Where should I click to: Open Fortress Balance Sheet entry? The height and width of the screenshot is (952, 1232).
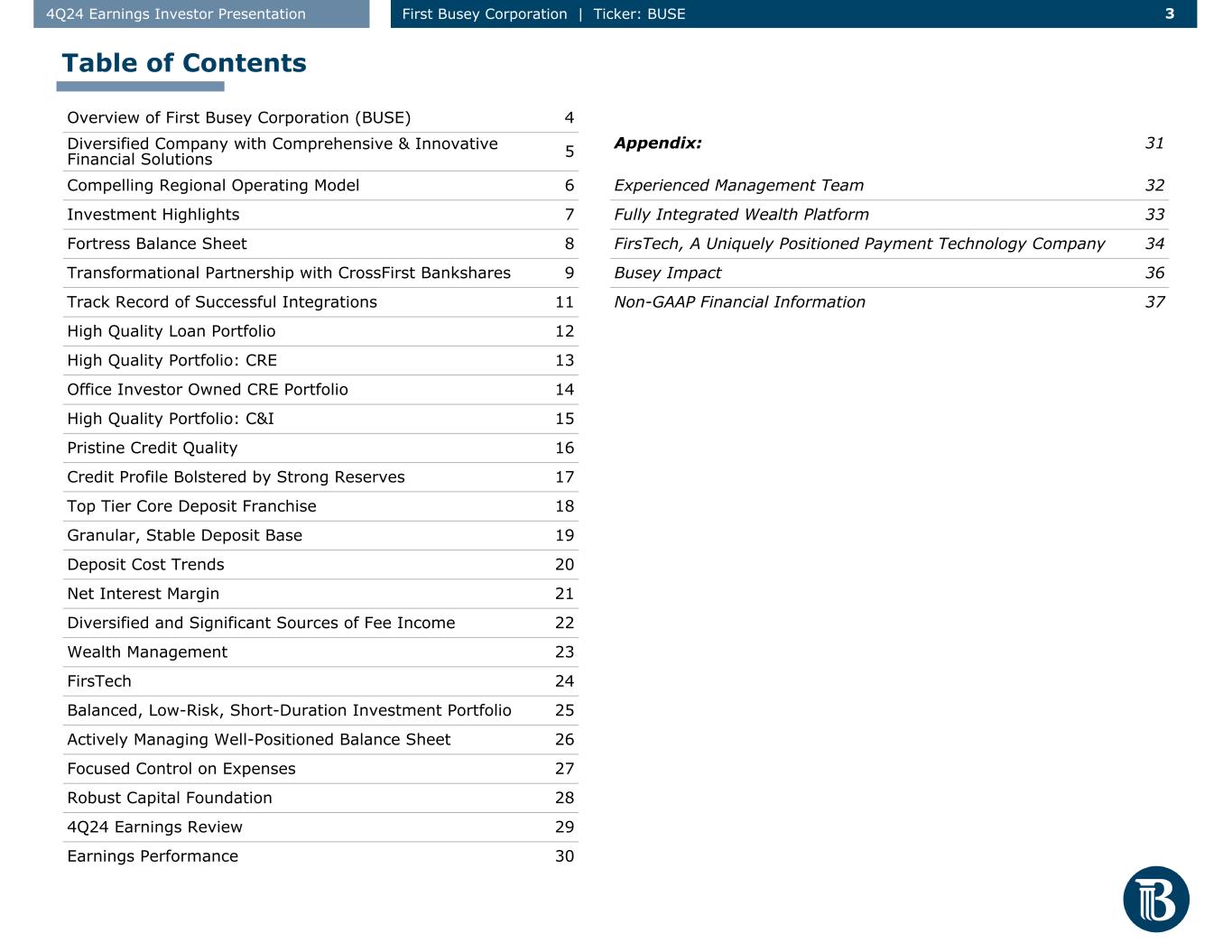tap(320, 244)
